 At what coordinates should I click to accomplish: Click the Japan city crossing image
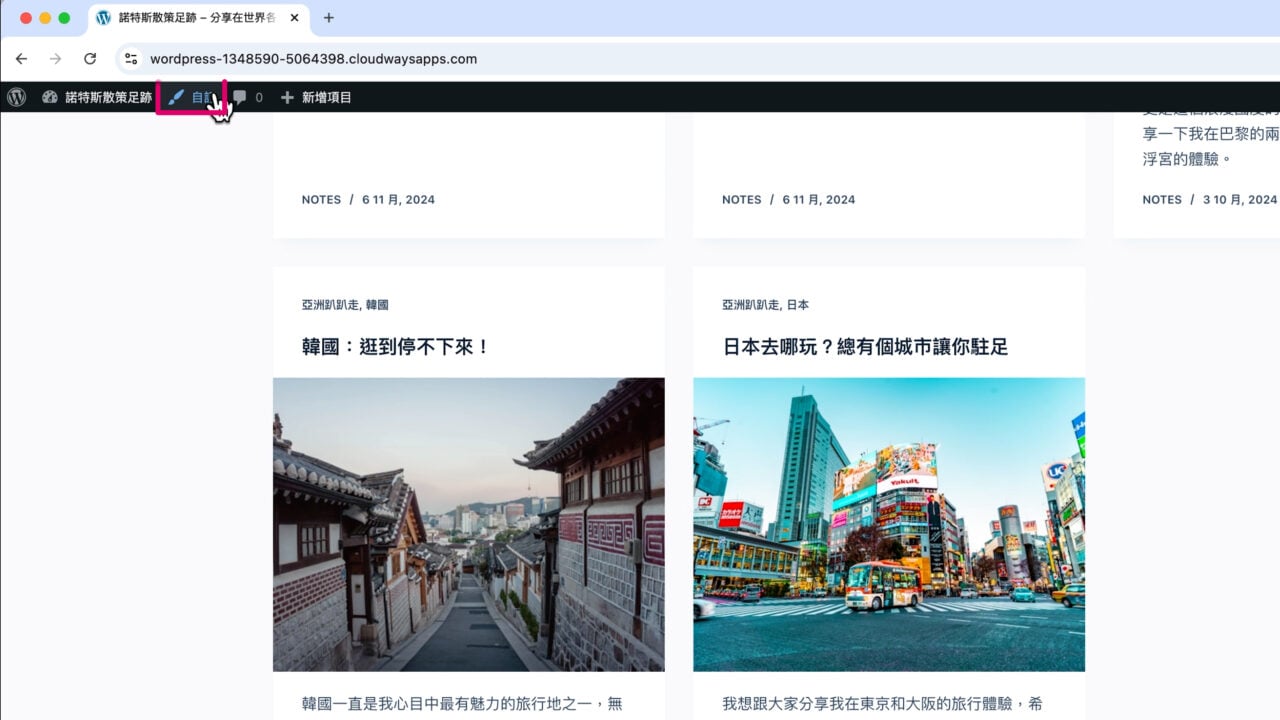888,524
